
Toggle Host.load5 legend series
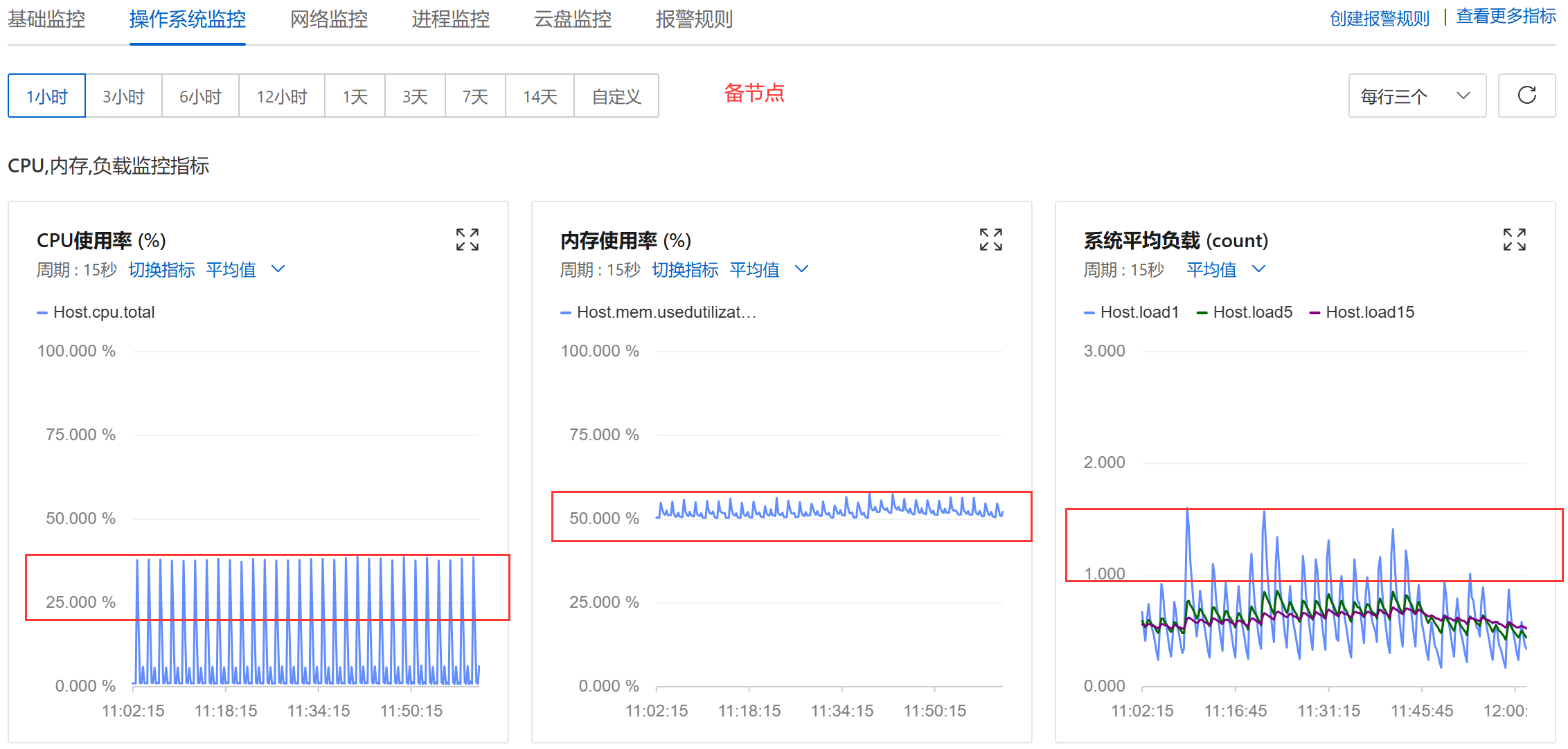point(1245,312)
